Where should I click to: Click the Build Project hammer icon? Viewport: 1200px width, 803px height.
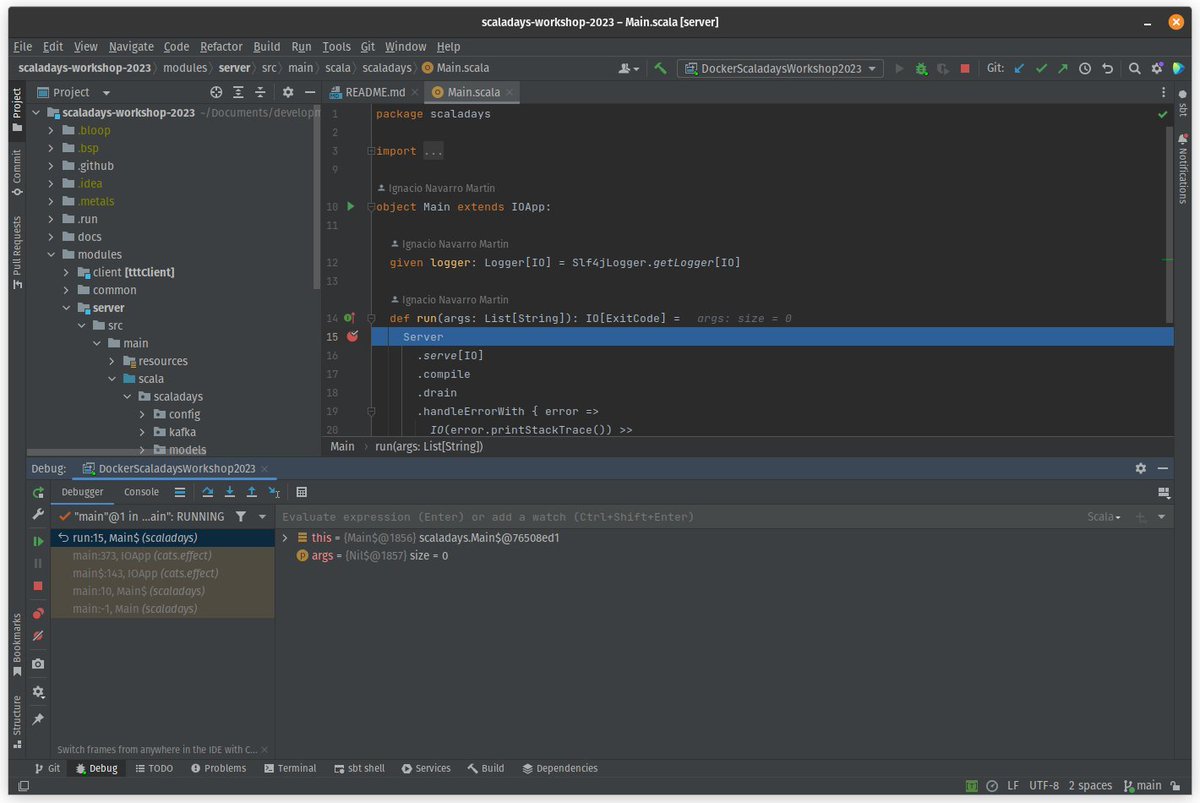[x=660, y=68]
